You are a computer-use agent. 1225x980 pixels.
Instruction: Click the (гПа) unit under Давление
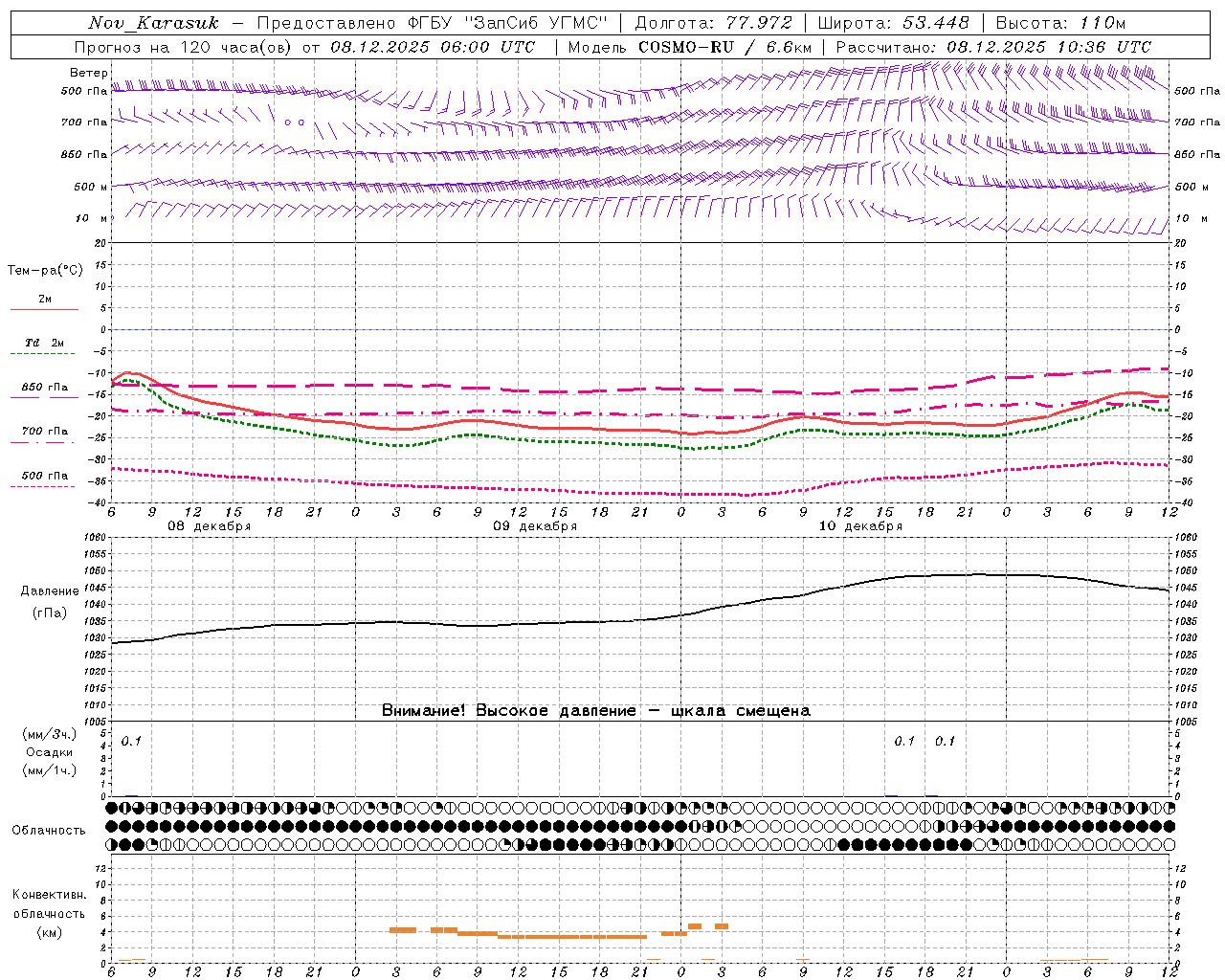[50, 612]
